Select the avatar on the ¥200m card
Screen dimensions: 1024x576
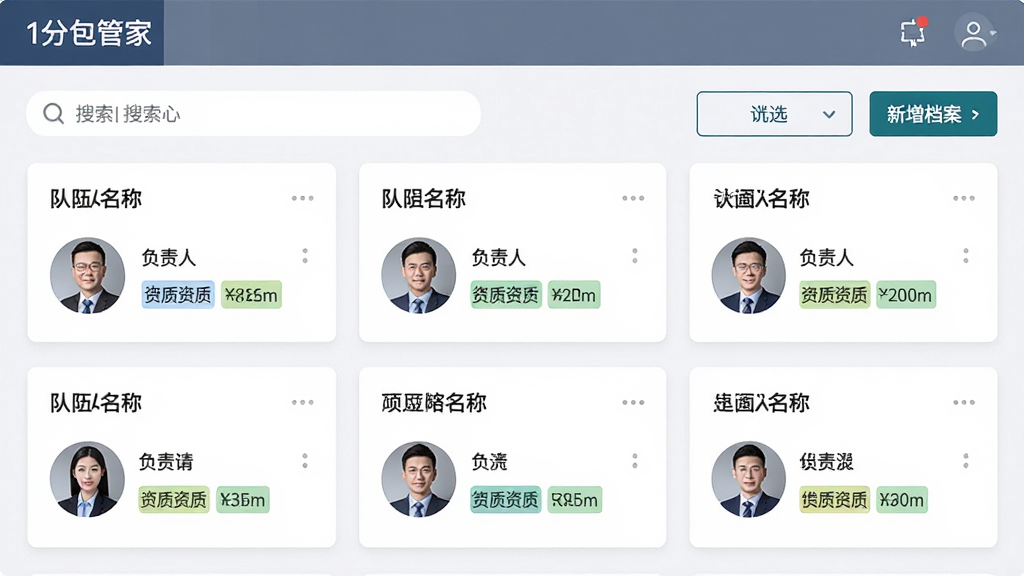point(748,275)
